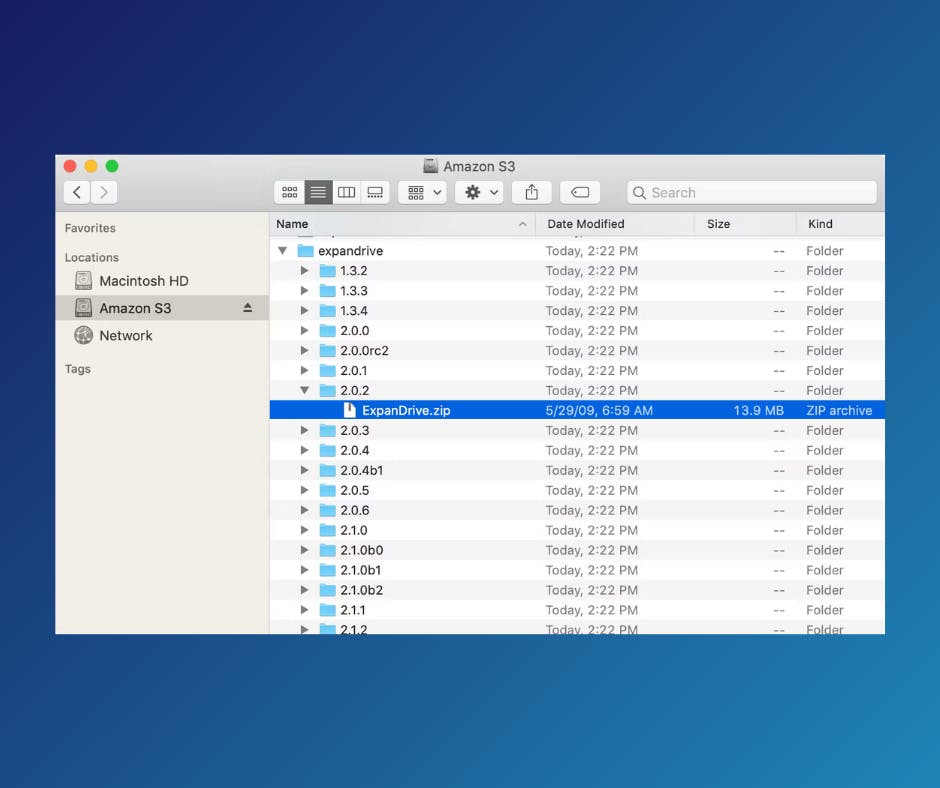
Task: Click the Share icon
Action: point(531,192)
